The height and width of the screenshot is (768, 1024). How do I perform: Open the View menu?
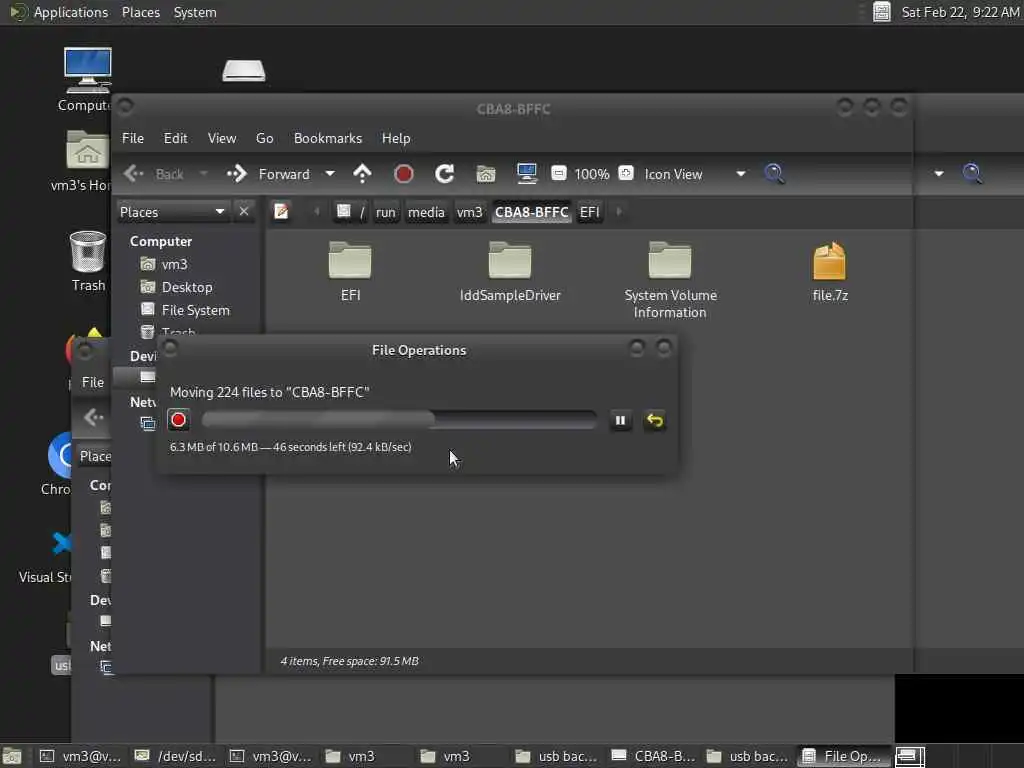[222, 138]
